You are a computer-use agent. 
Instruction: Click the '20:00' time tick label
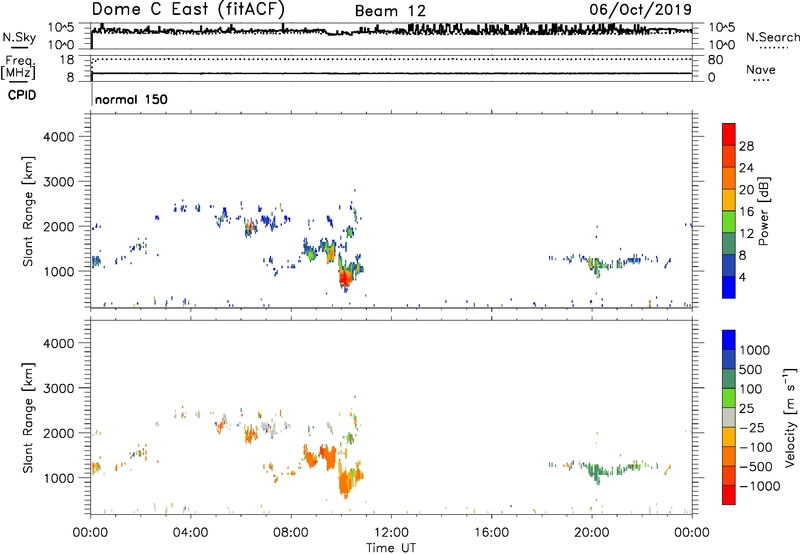pyautogui.click(x=591, y=533)
